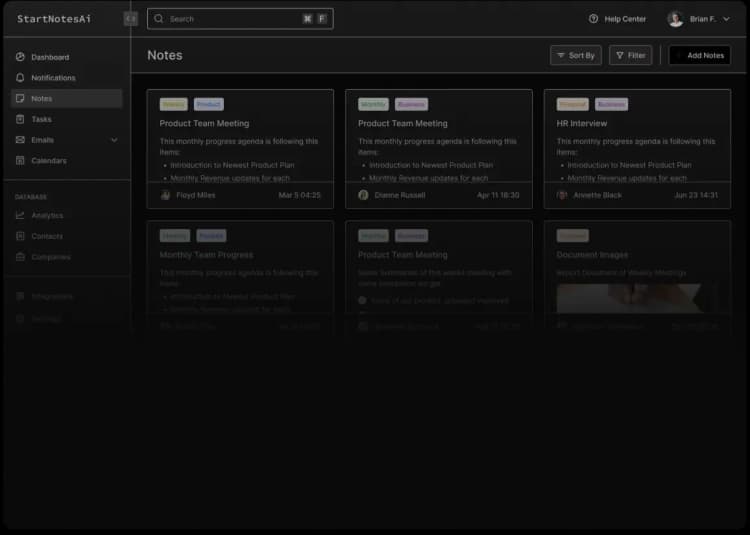This screenshot has height=535, width=750.
Task: Click the first tag on HR Interview note
Action: [573, 104]
